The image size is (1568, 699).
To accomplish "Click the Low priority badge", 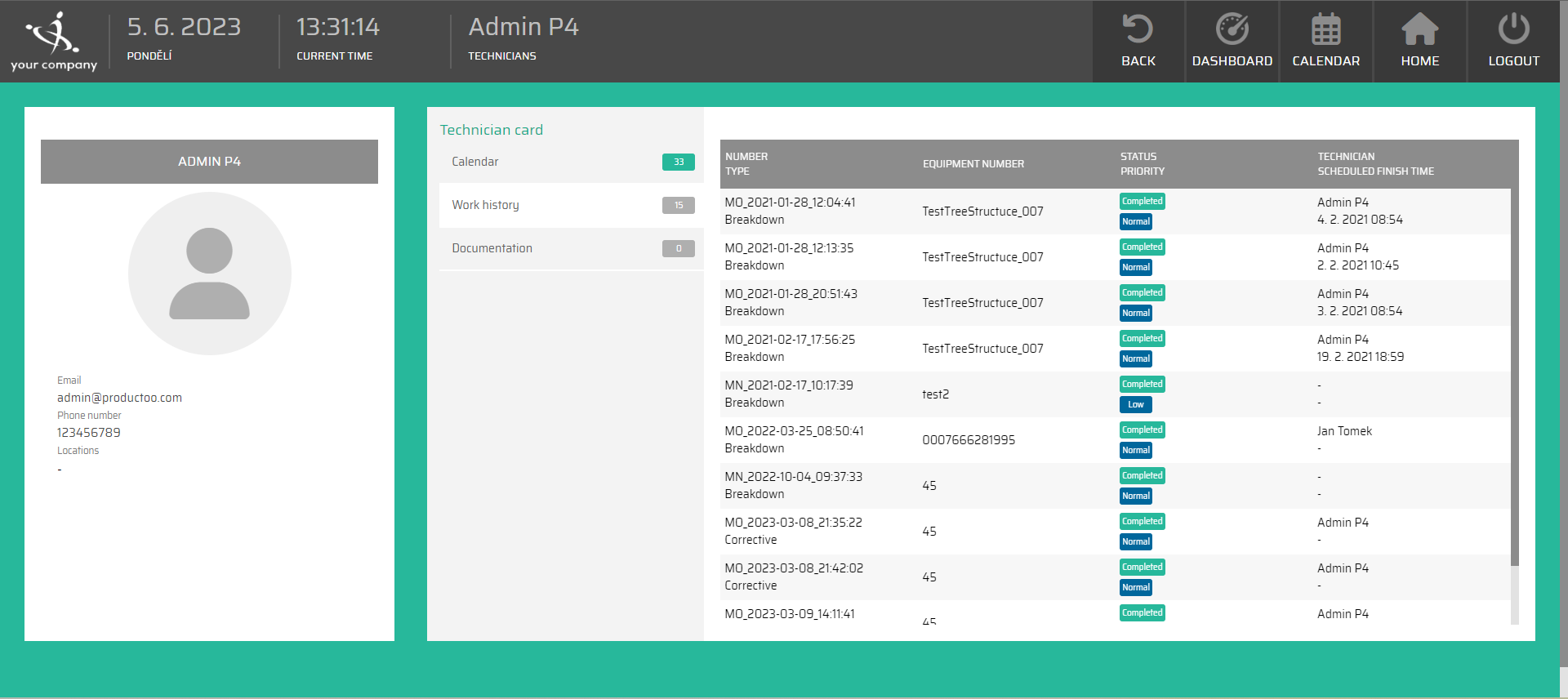I will click(x=1135, y=404).
